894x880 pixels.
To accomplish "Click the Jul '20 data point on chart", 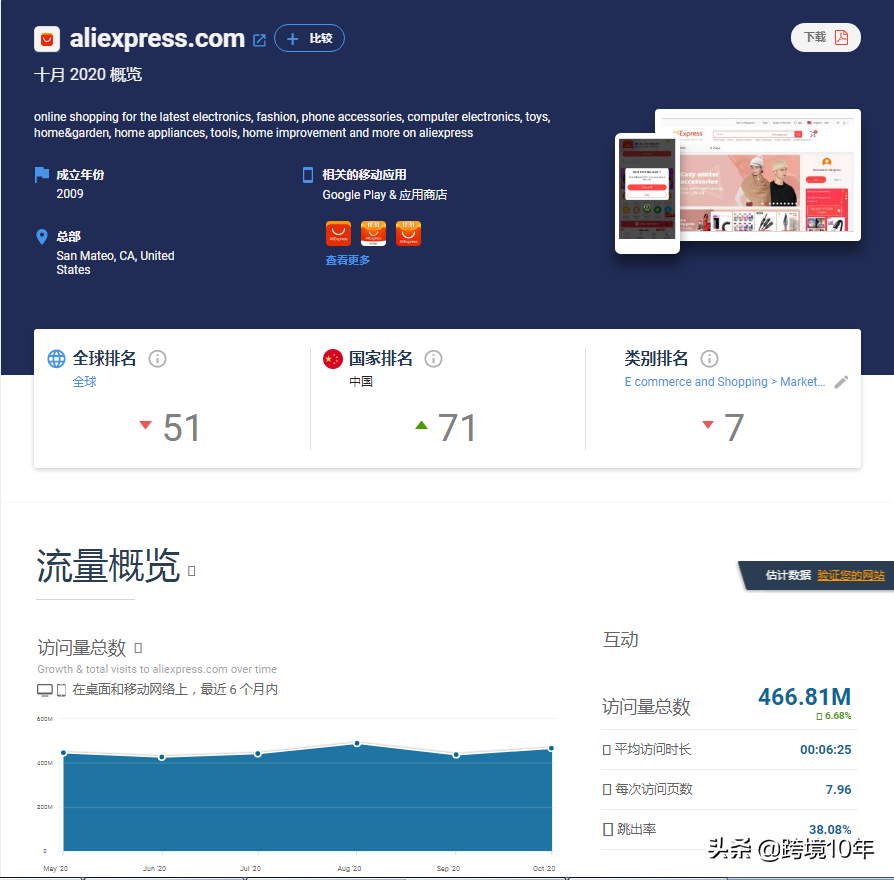I will pos(258,754).
